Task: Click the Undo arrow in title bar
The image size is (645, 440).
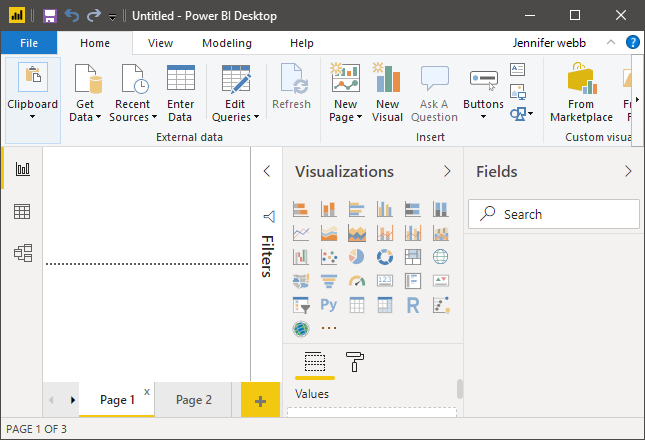Action: [72, 16]
